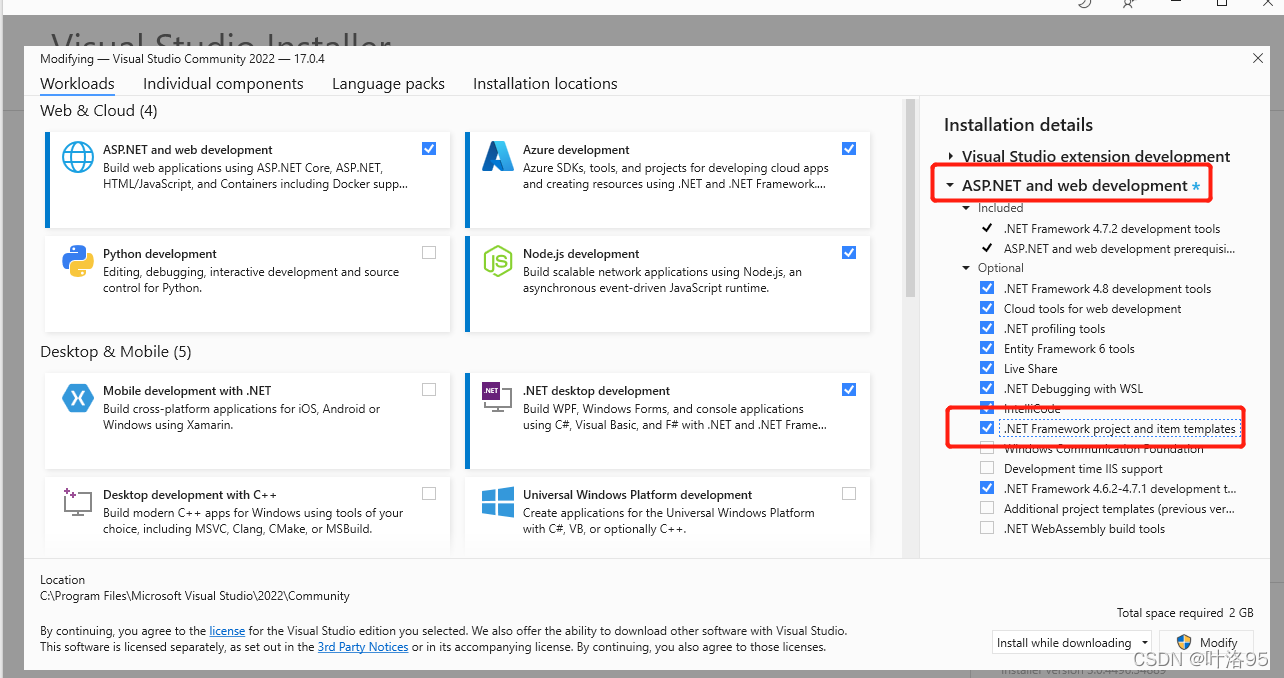Uncheck the Azure development workload checkbox
Viewport: 1284px width, 678px height.
pyautogui.click(x=849, y=149)
